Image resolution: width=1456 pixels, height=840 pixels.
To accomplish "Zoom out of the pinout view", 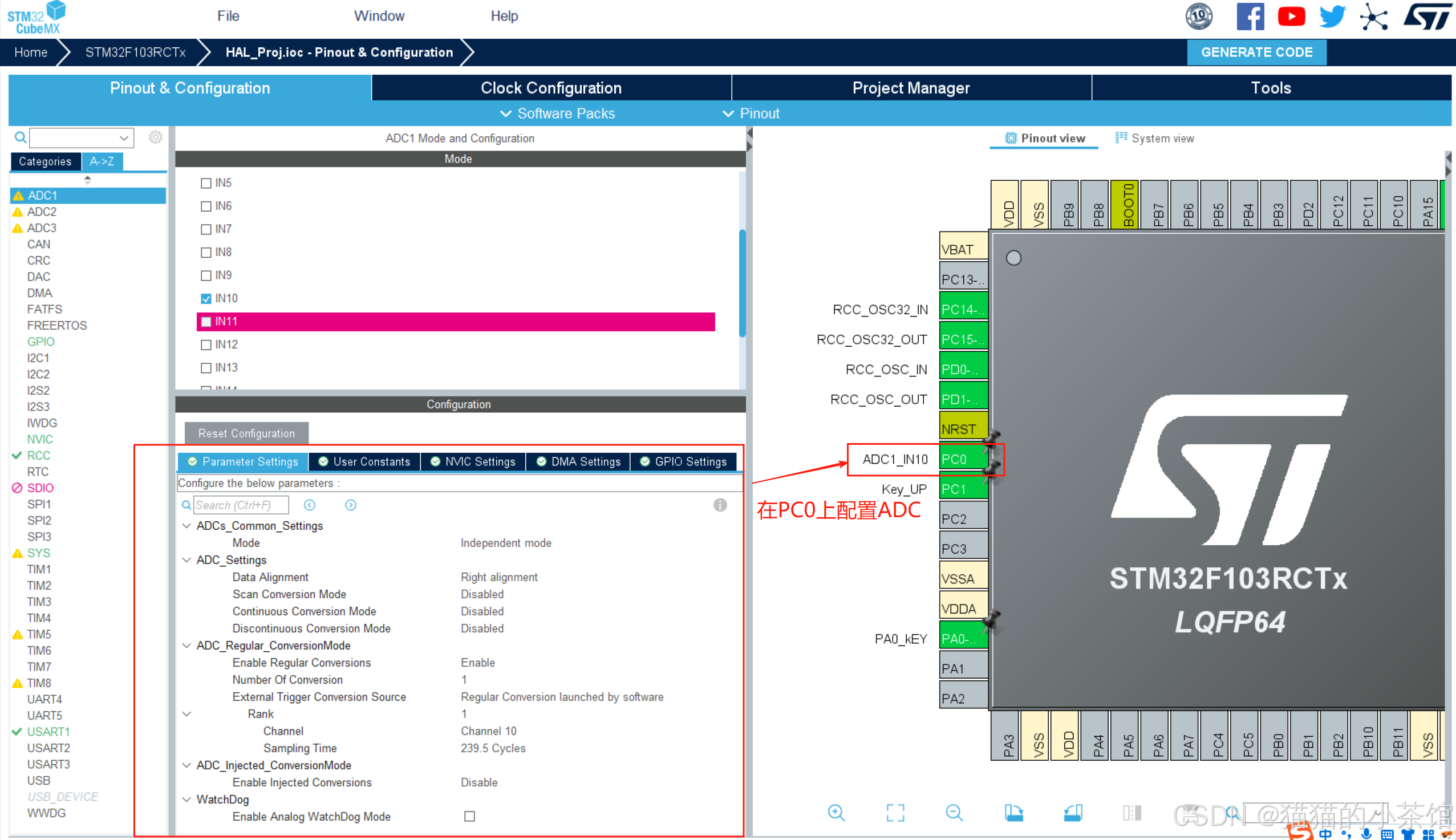I will (955, 813).
